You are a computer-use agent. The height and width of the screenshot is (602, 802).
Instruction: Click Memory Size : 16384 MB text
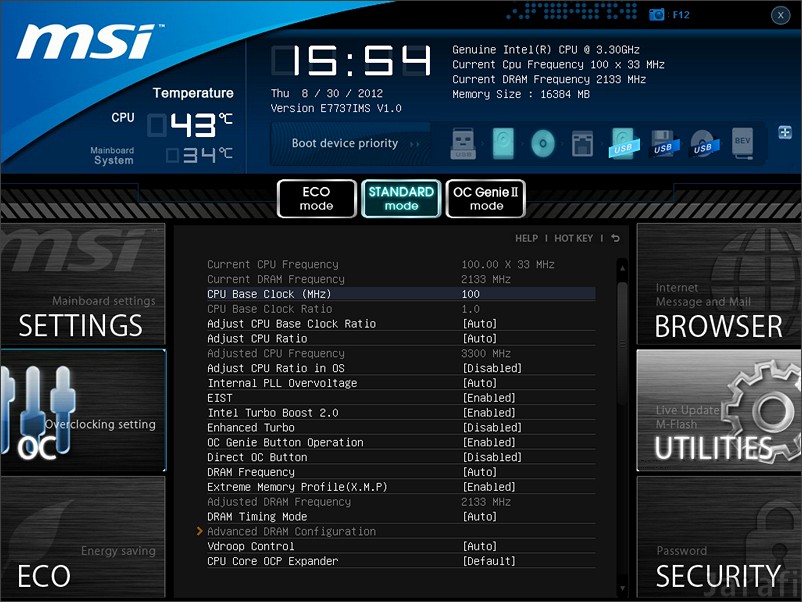[x=521, y=94]
